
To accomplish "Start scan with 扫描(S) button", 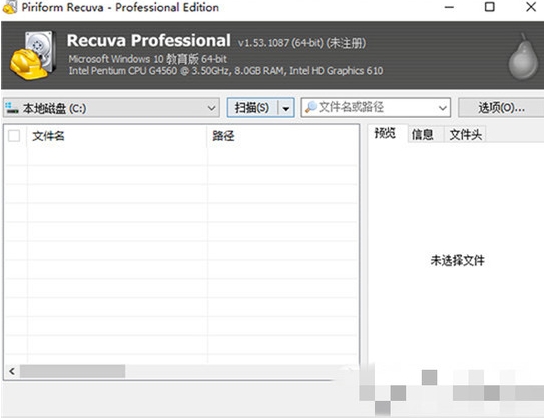I will (252, 108).
